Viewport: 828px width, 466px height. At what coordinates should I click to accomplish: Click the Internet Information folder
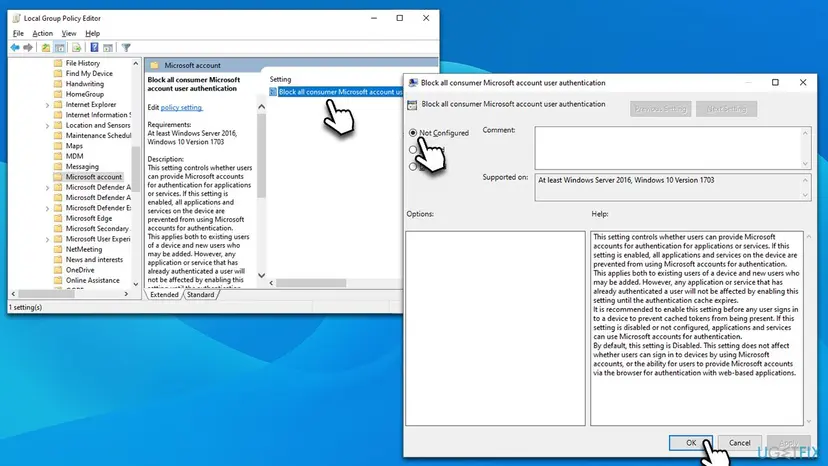pyautogui.click(x=92, y=115)
